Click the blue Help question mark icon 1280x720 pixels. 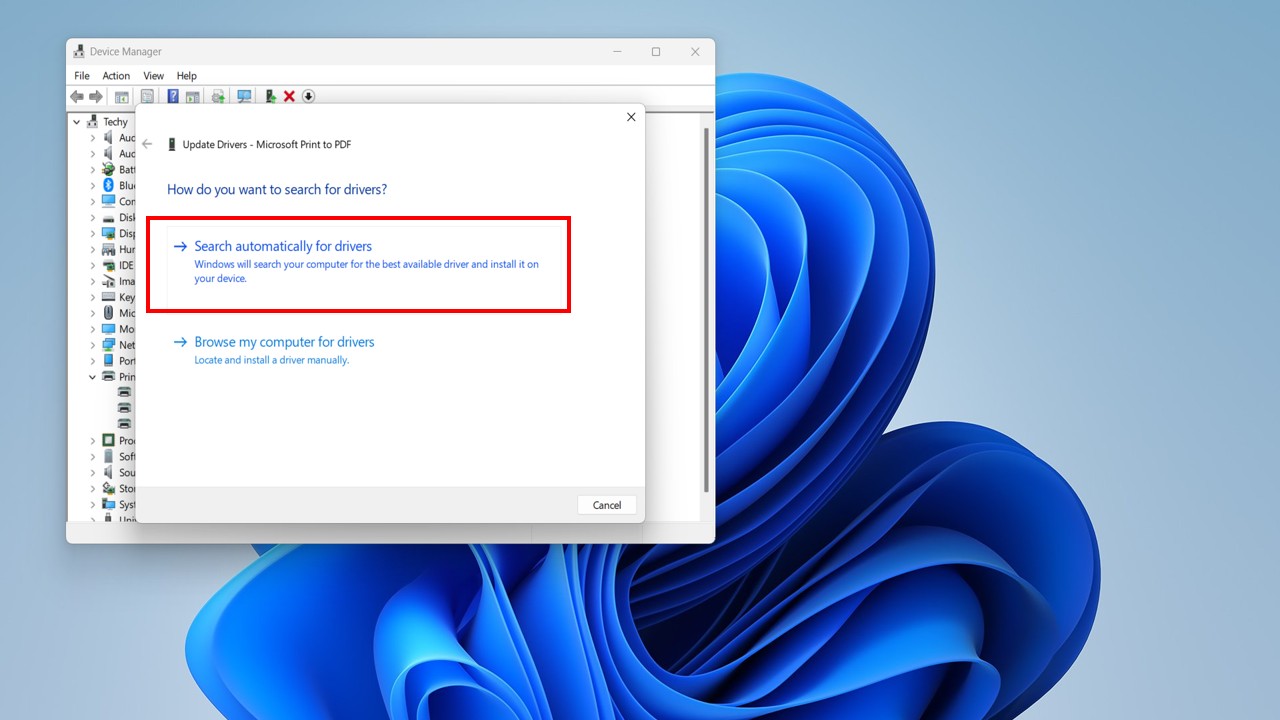coord(173,96)
